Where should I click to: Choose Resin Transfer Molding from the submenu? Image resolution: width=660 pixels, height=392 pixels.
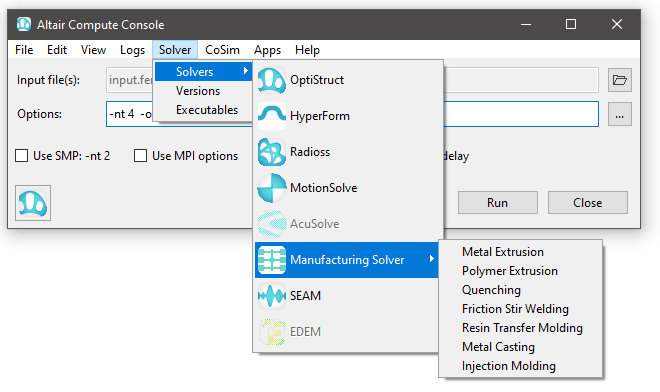point(520,328)
